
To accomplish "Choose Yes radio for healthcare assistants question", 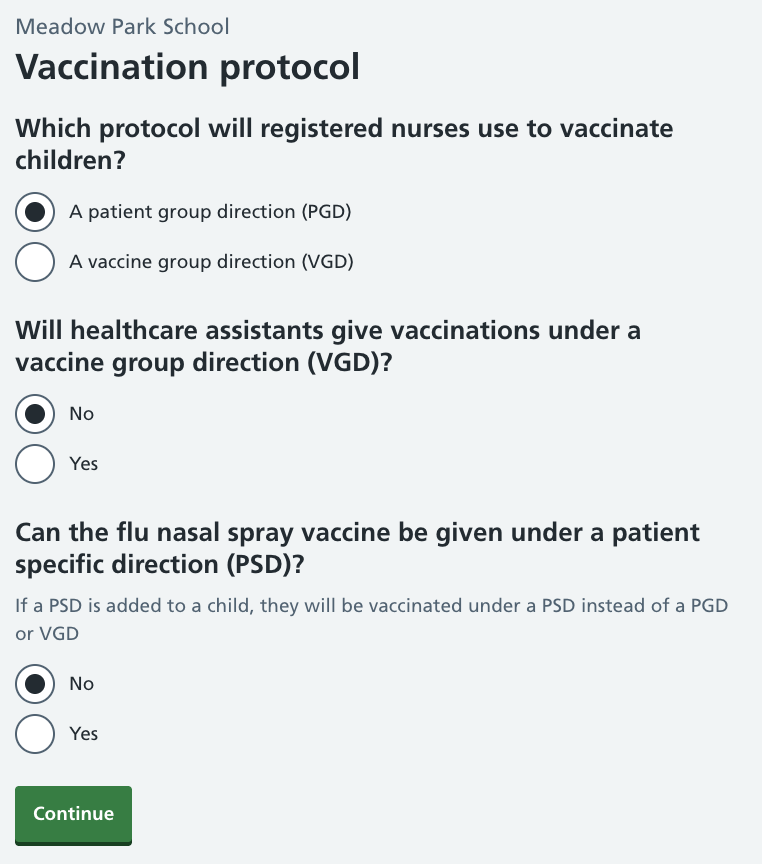I will pos(35,464).
